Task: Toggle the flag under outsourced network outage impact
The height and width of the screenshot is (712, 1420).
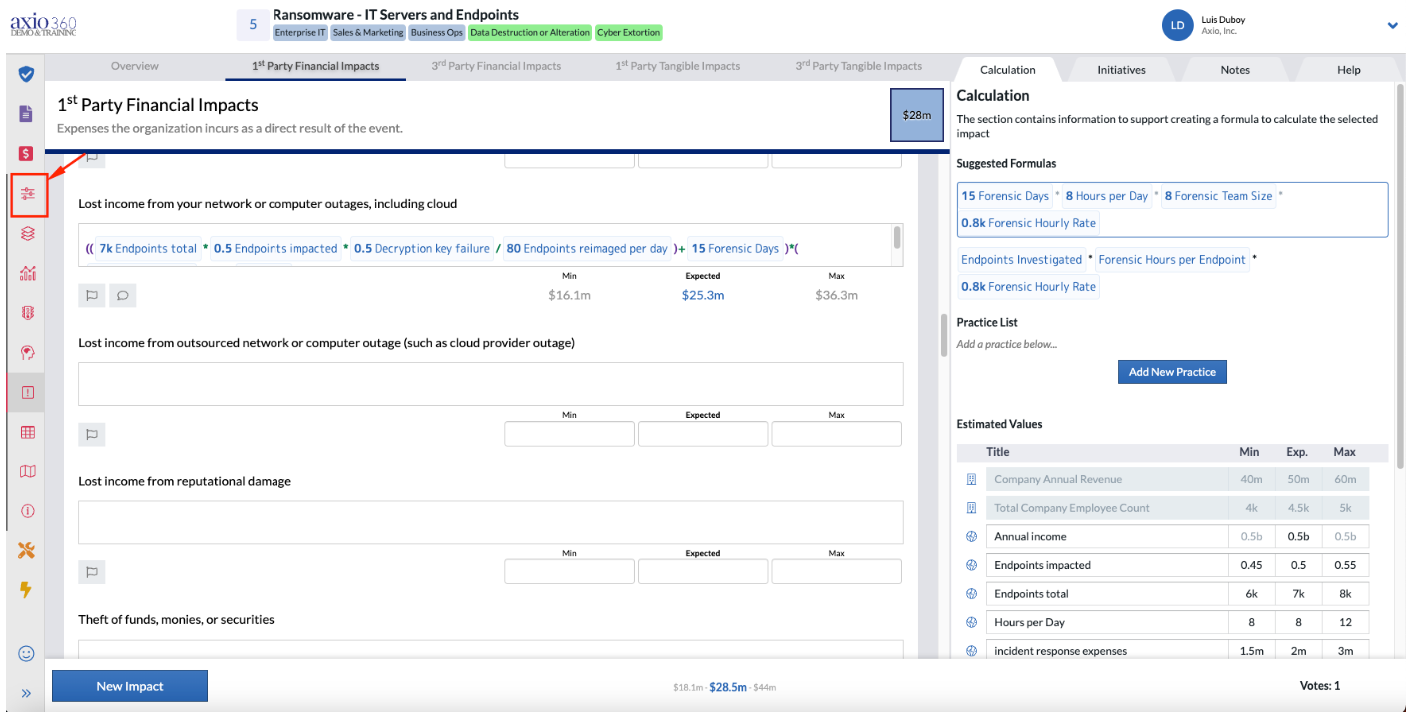Action: tap(92, 434)
